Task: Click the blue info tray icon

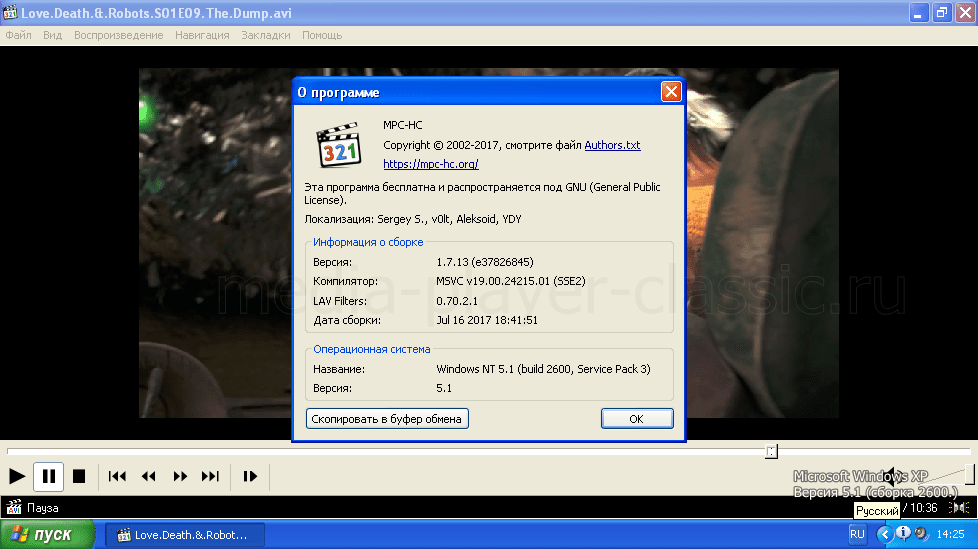Action: (x=903, y=534)
